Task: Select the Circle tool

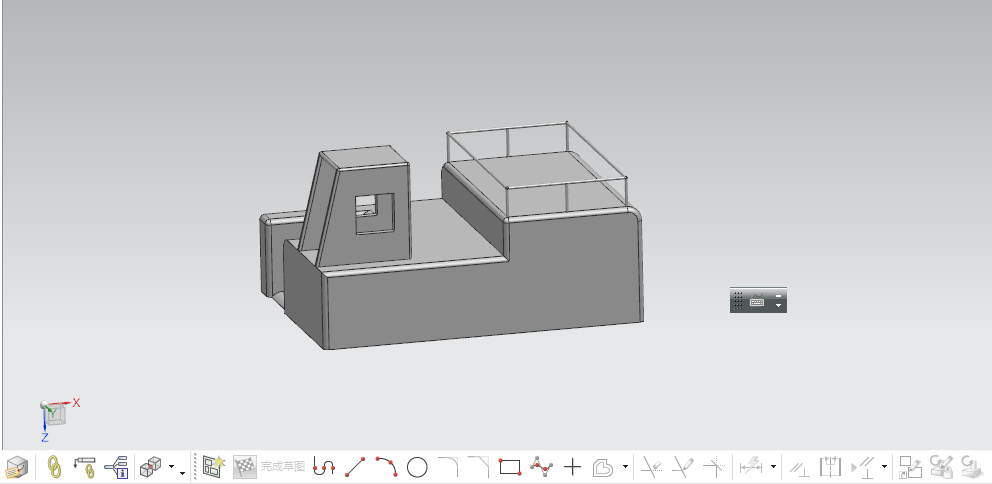Action: point(417,468)
